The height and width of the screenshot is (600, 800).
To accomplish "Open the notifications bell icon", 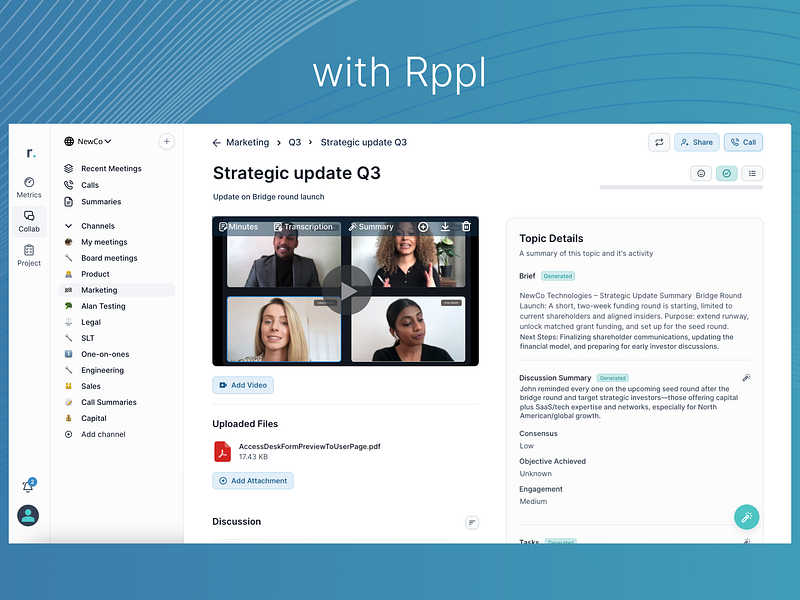I will pos(28,484).
